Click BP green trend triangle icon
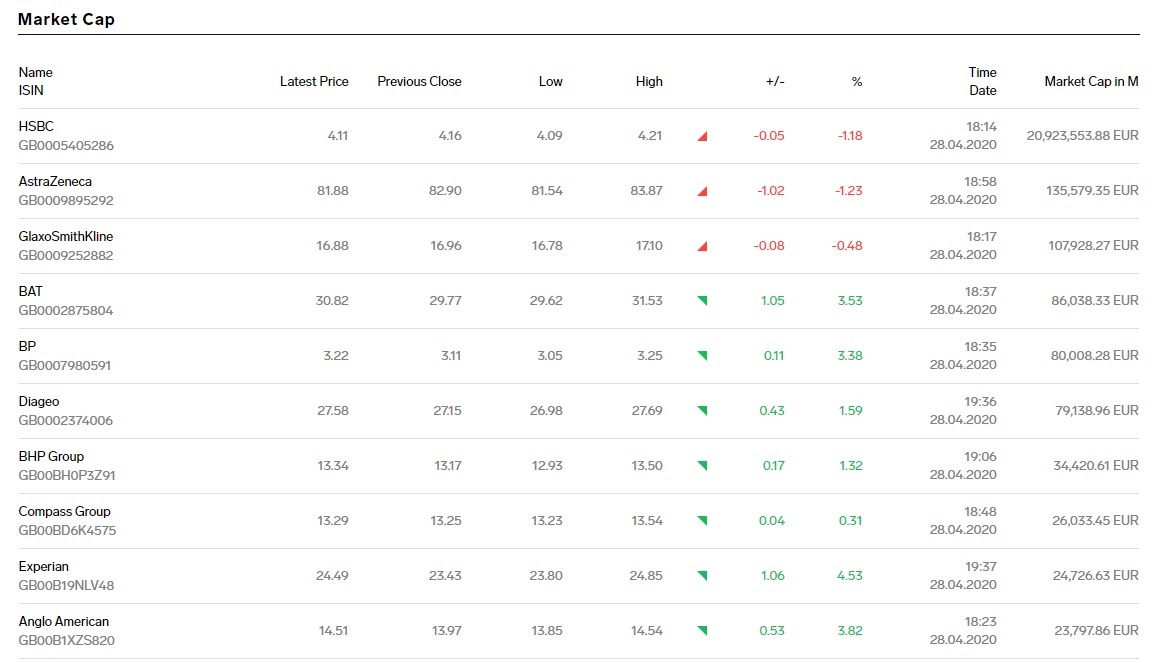 point(702,356)
